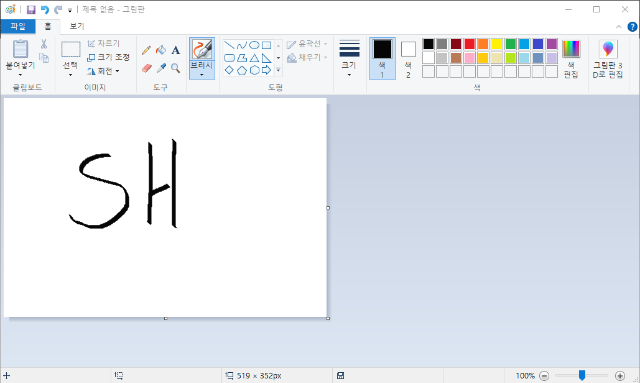Select the Rectangle shape
Viewport: 640px width, 383px height.
[266, 45]
